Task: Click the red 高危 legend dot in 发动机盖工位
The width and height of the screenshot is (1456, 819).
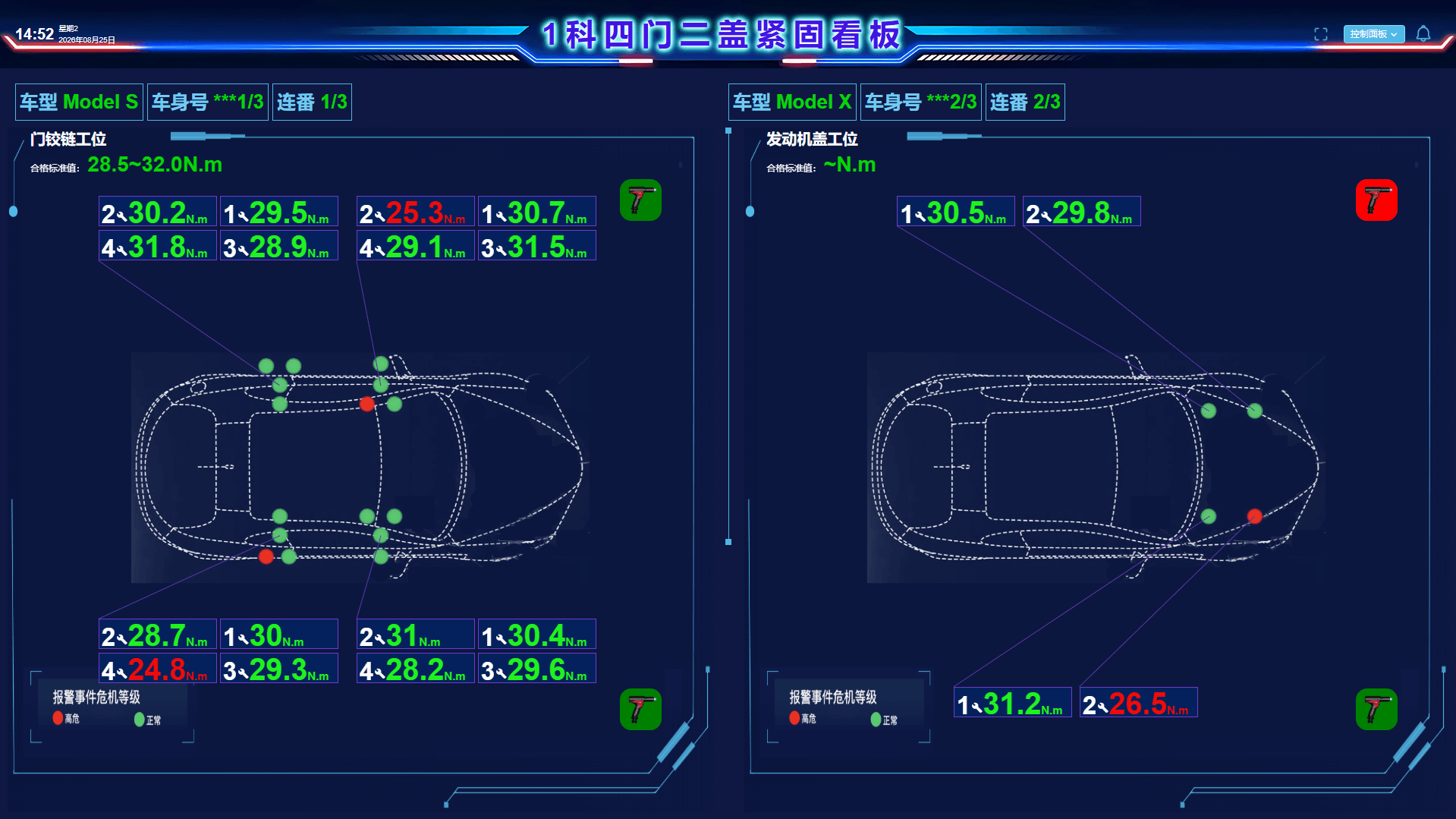Action: click(x=794, y=718)
